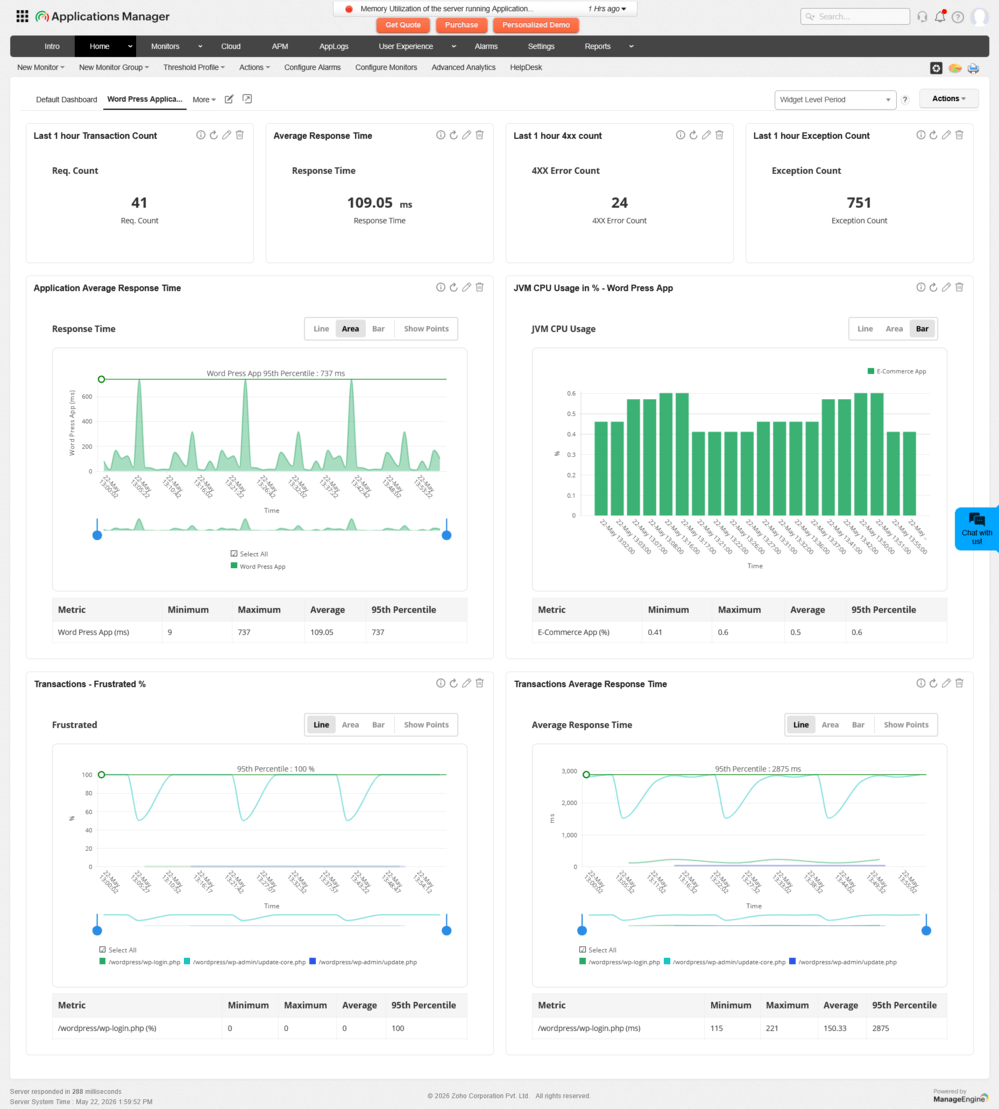999x1109 pixels.
Task: Open the user profile avatar
Action: [979, 16]
